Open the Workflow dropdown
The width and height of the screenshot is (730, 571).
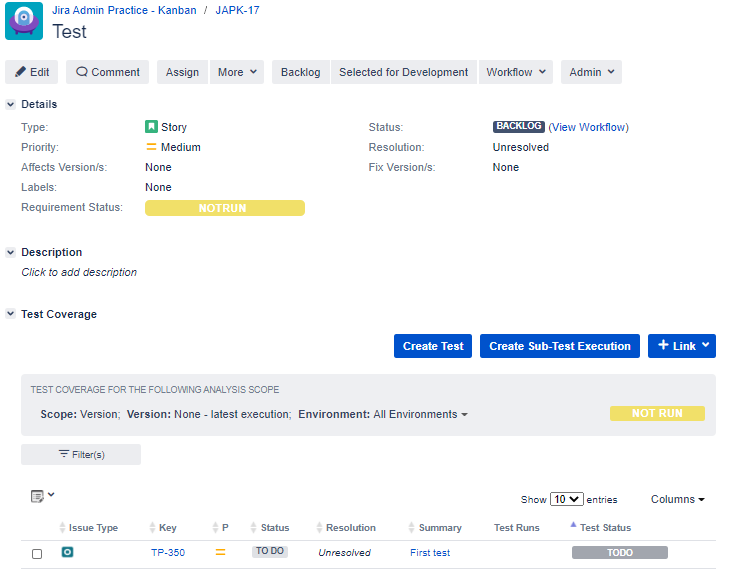tap(516, 72)
